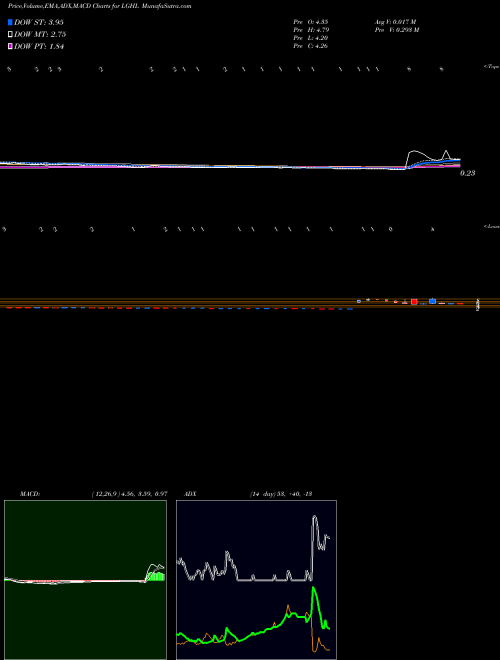This screenshot has height=660, width=500.
Task: Click the chart title text for LGHL
Action: [99, 7]
